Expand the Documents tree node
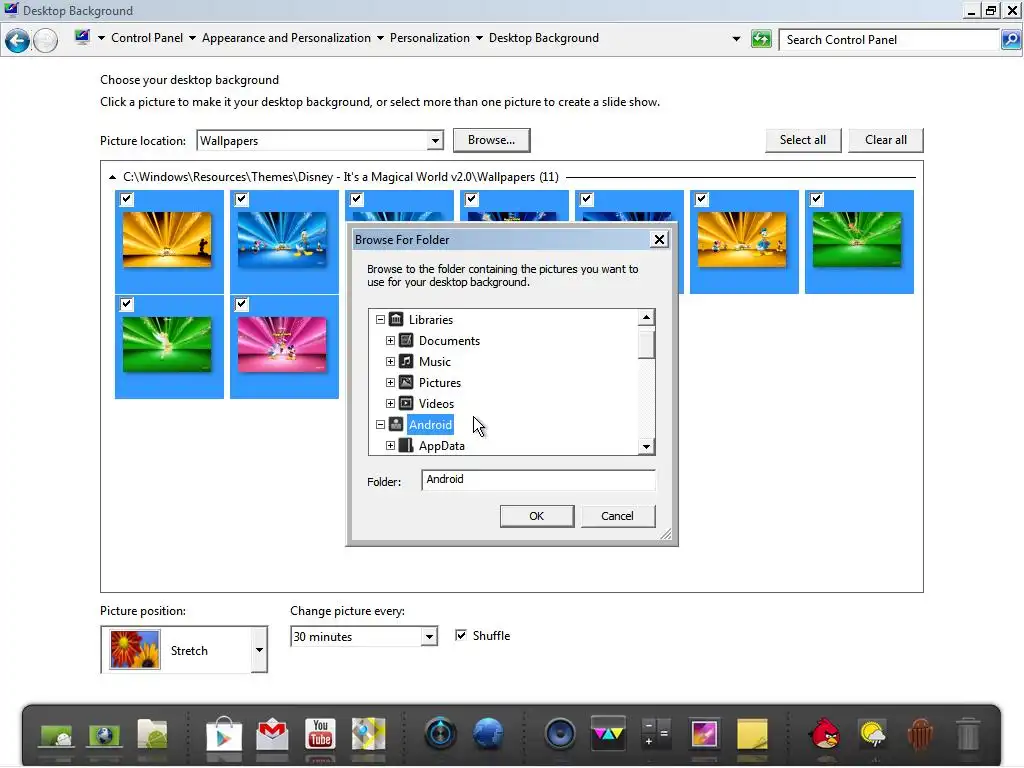Screen dimensions: 1024x768 tap(391, 341)
